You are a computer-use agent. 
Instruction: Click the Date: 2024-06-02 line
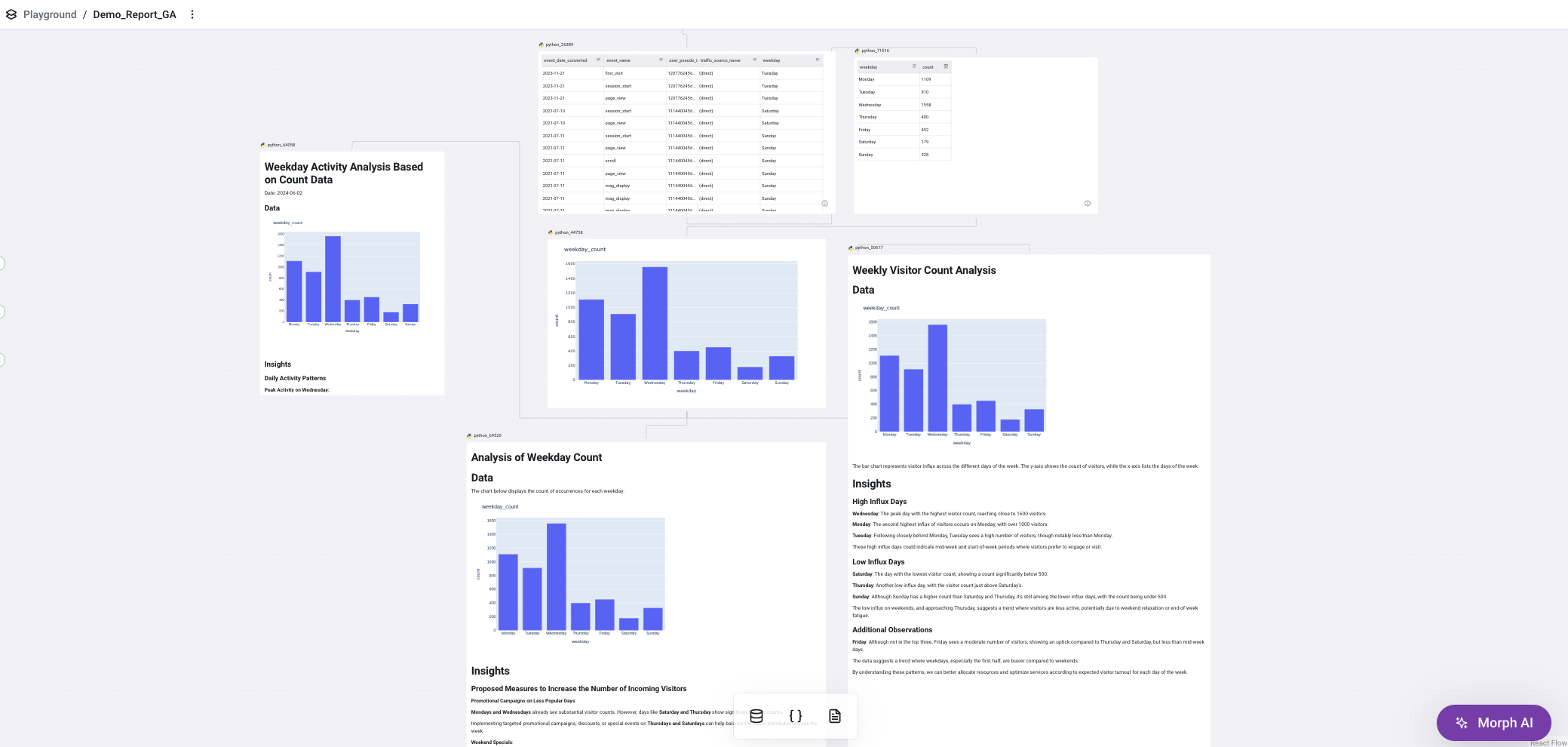[283, 193]
